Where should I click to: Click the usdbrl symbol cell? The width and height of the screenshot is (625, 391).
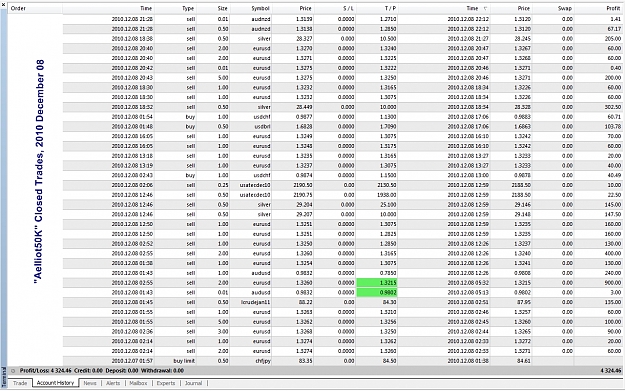point(262,127)
